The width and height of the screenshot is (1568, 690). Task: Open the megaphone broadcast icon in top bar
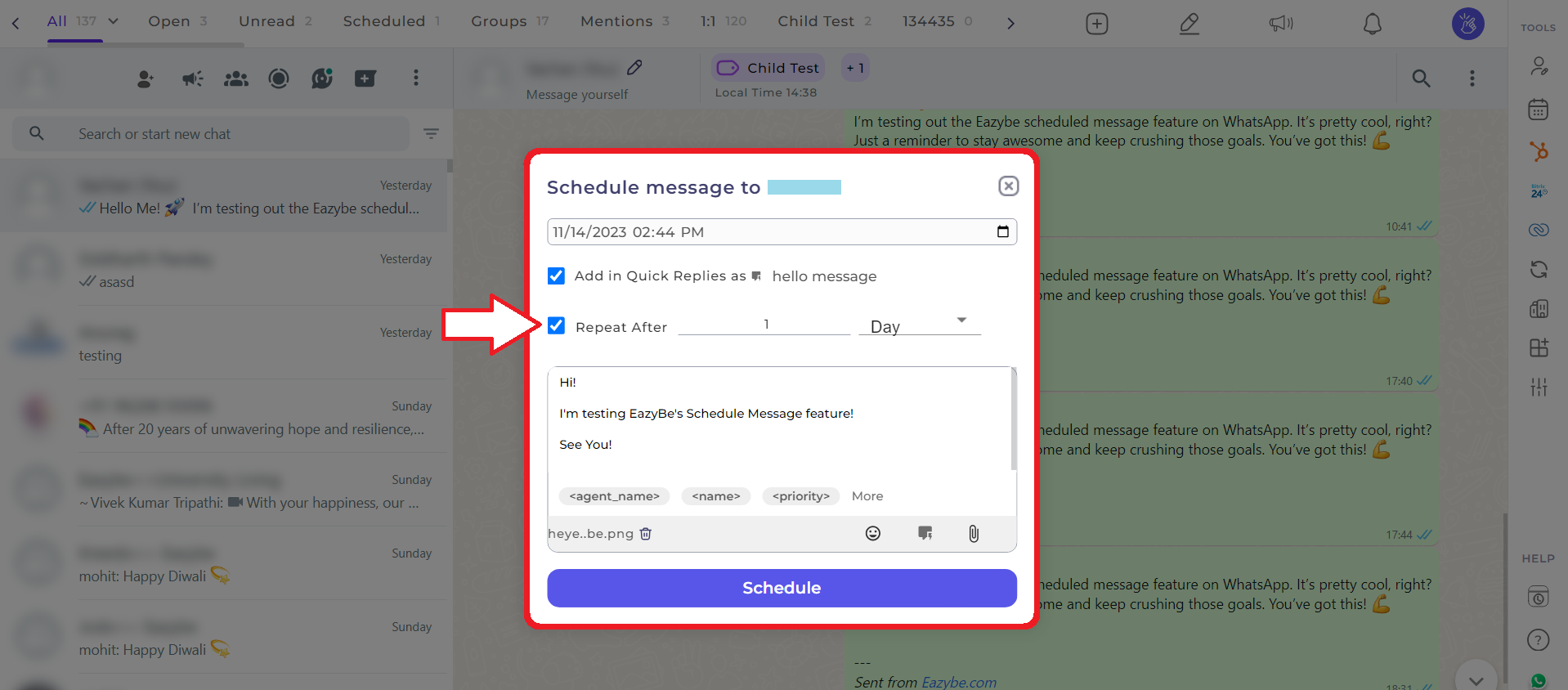(x=1281, y=24)
